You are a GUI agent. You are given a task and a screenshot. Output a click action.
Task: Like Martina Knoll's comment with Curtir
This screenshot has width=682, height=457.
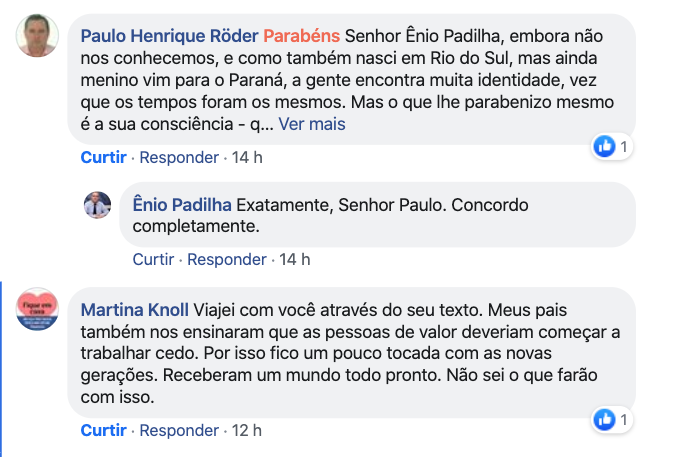104,430
